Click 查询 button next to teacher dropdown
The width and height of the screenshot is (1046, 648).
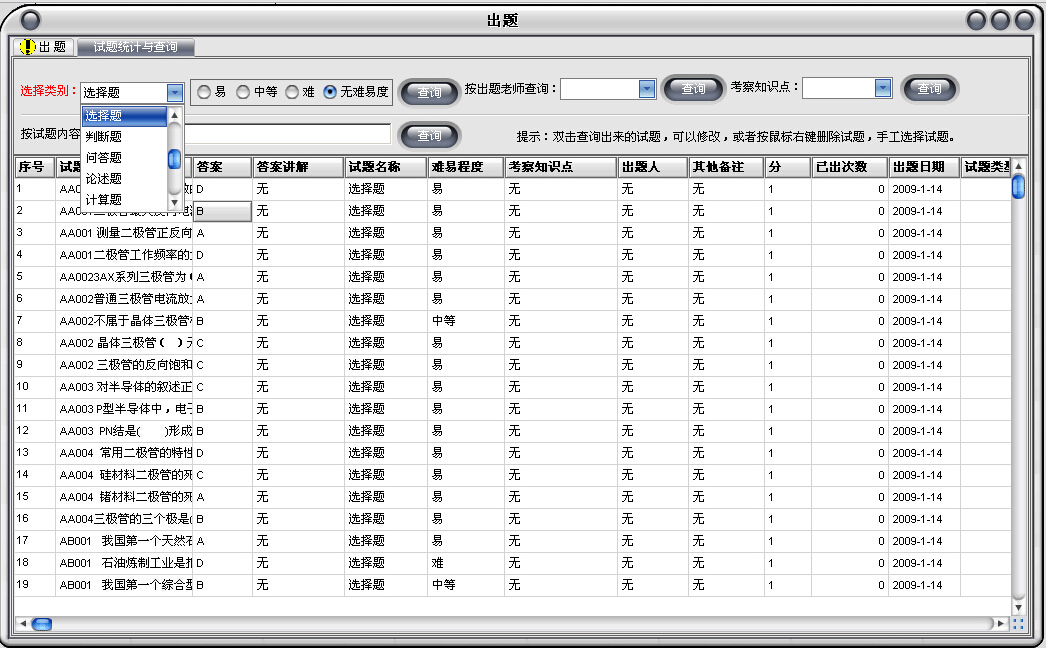pos(693,88)
